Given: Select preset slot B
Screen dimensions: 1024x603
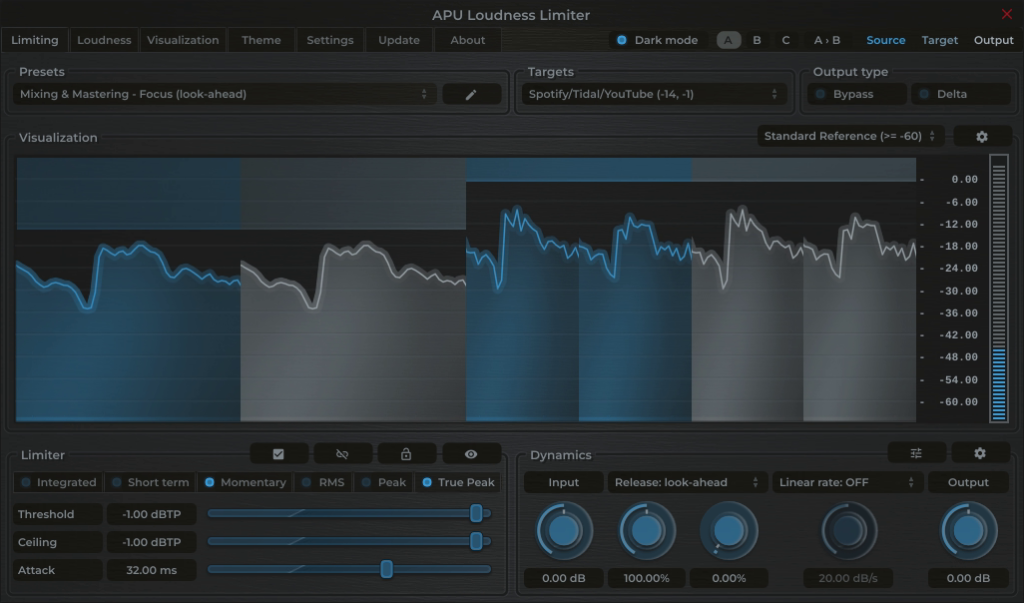Looking at the screenshot, I should 757,40.
